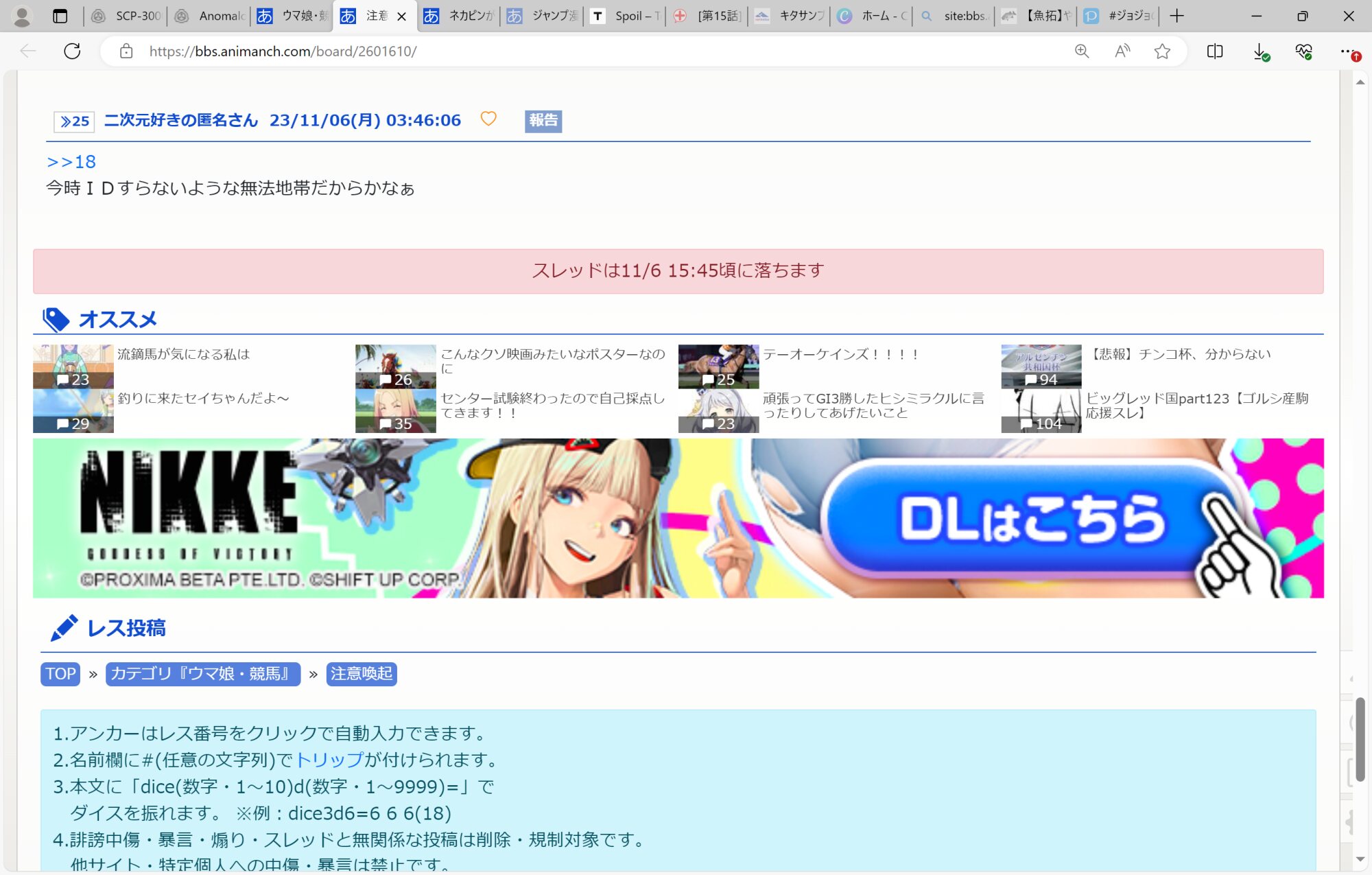Click the scrollbar down arrow
The height and width of the screenshot is (875, 1372).
click(1360, 859)
